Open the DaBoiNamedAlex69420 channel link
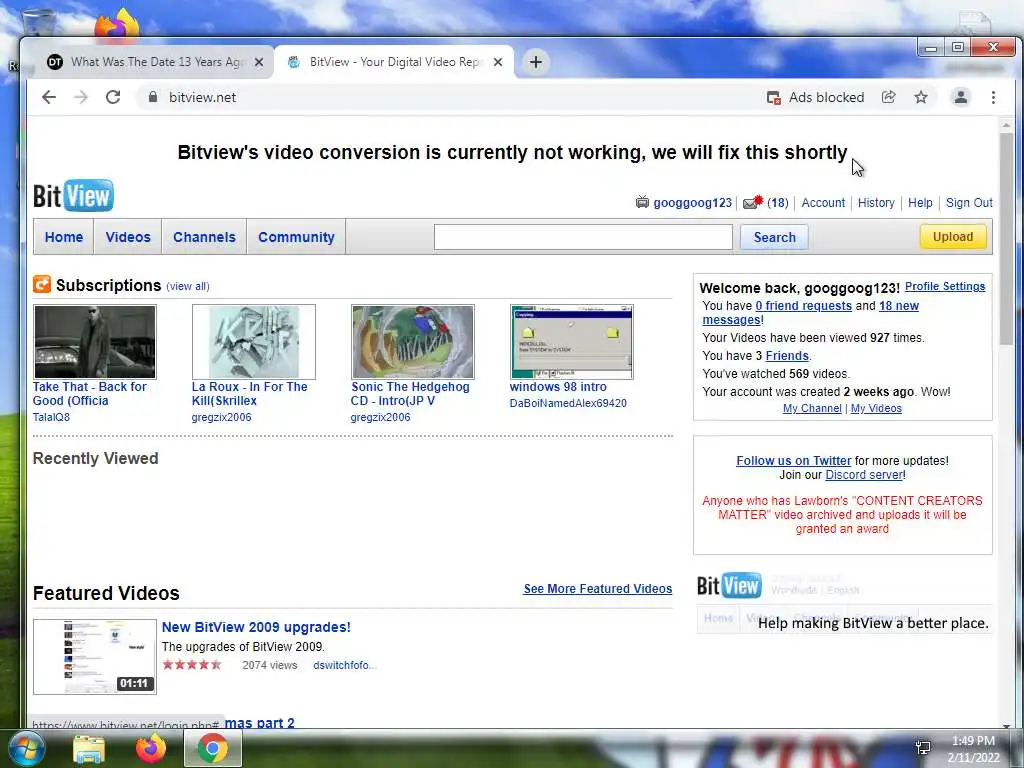Viewport: 1024px width, 768px height. tap(568, 403)
